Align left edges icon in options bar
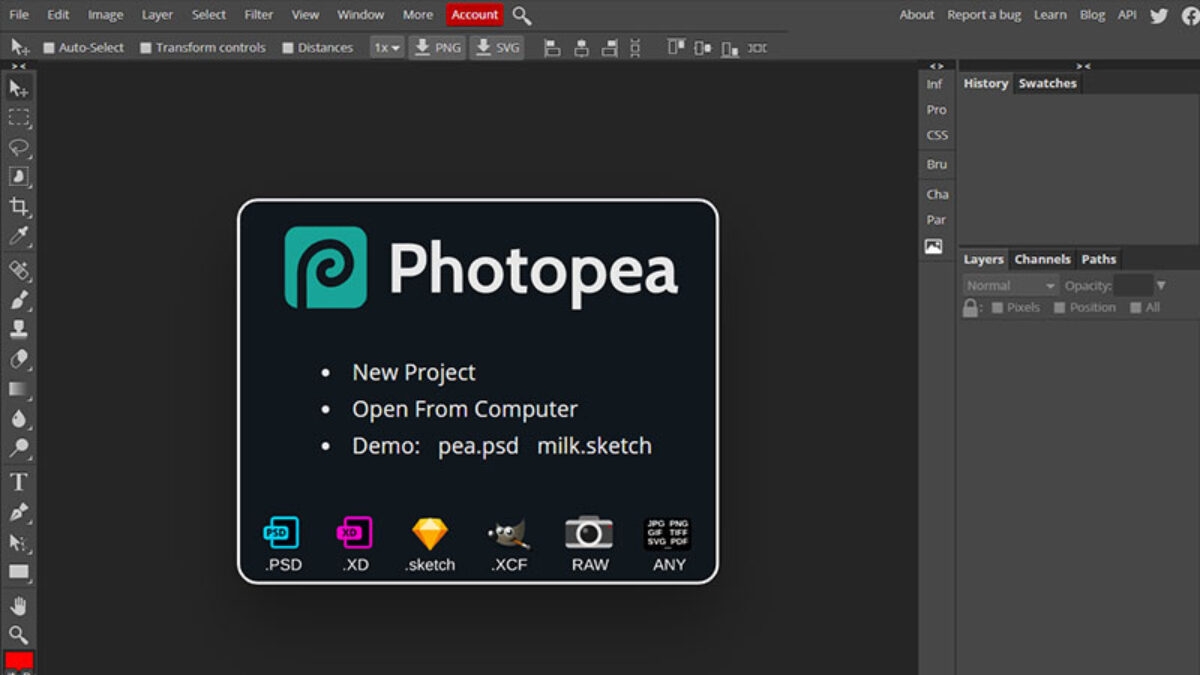 [x=552, y=47]
